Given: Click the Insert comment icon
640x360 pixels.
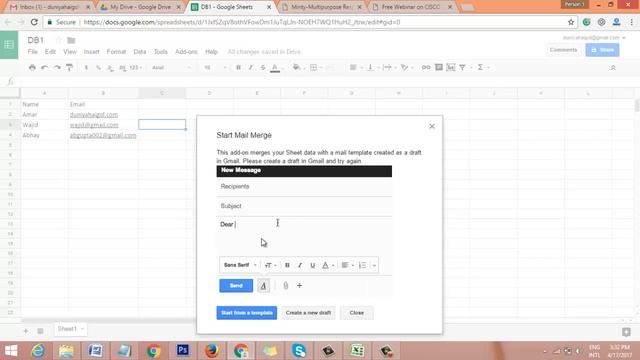Looking at the screenshot, I should tap(439, 67).
